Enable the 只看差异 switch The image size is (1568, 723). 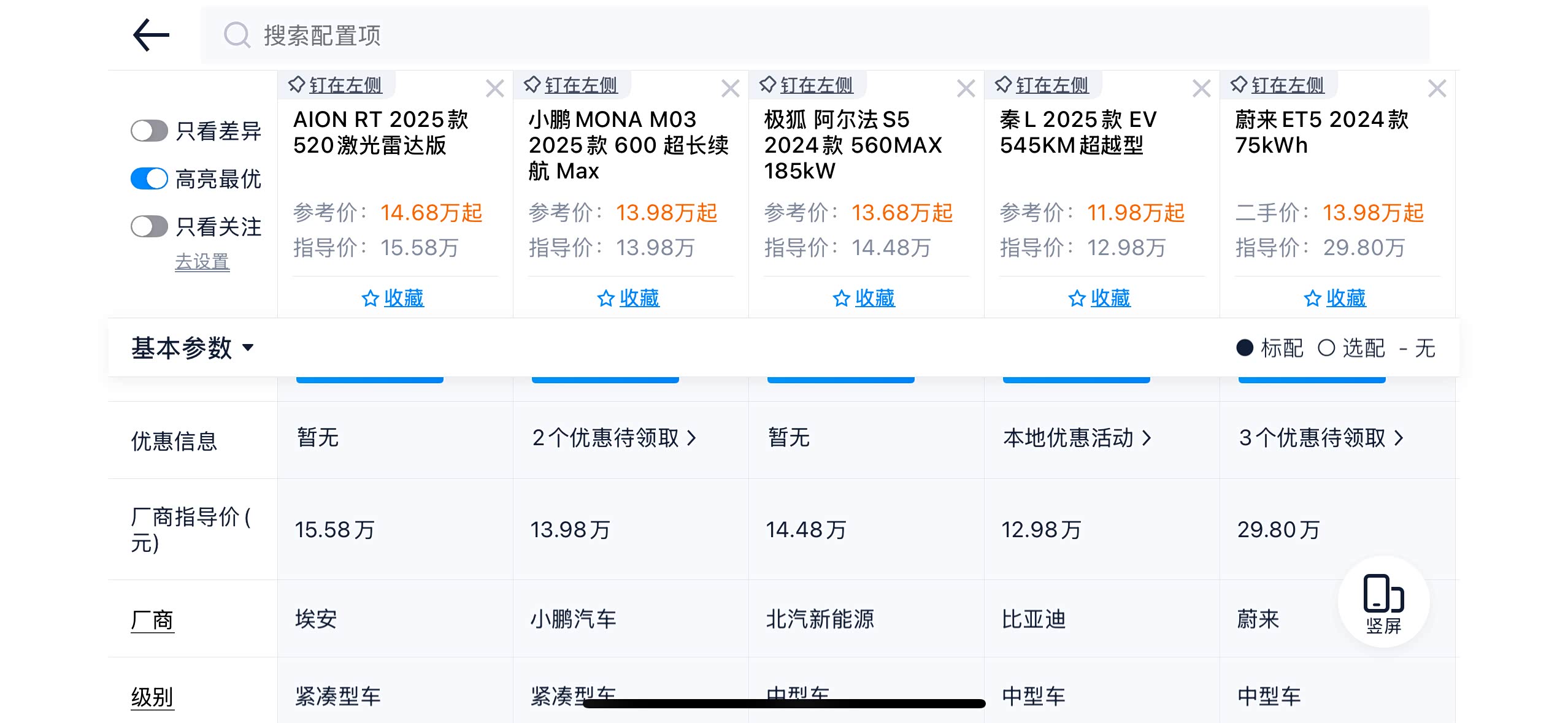(x=149, y=131)
